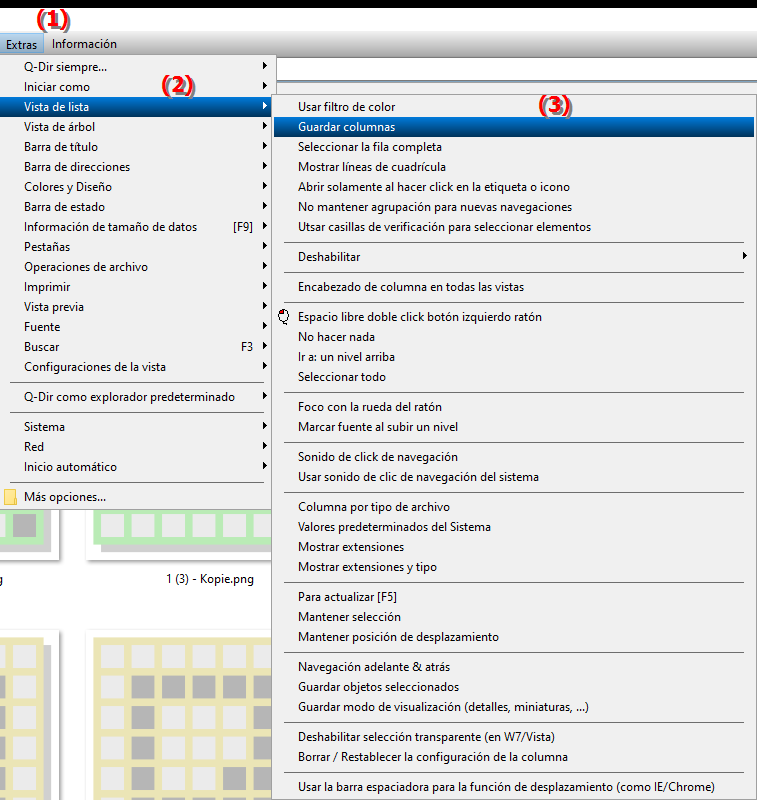757x800 pixels.
Task: Select Valores predeterminados del Sistema
Action: [x=514, y=527]
